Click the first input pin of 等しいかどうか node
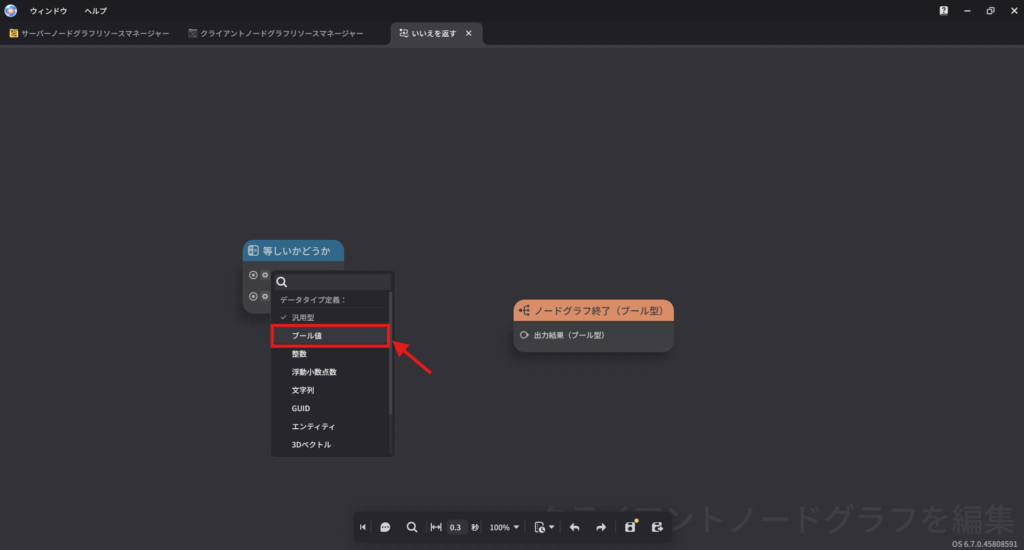This screenshot has height=550, width=1024. coord(253,275)
